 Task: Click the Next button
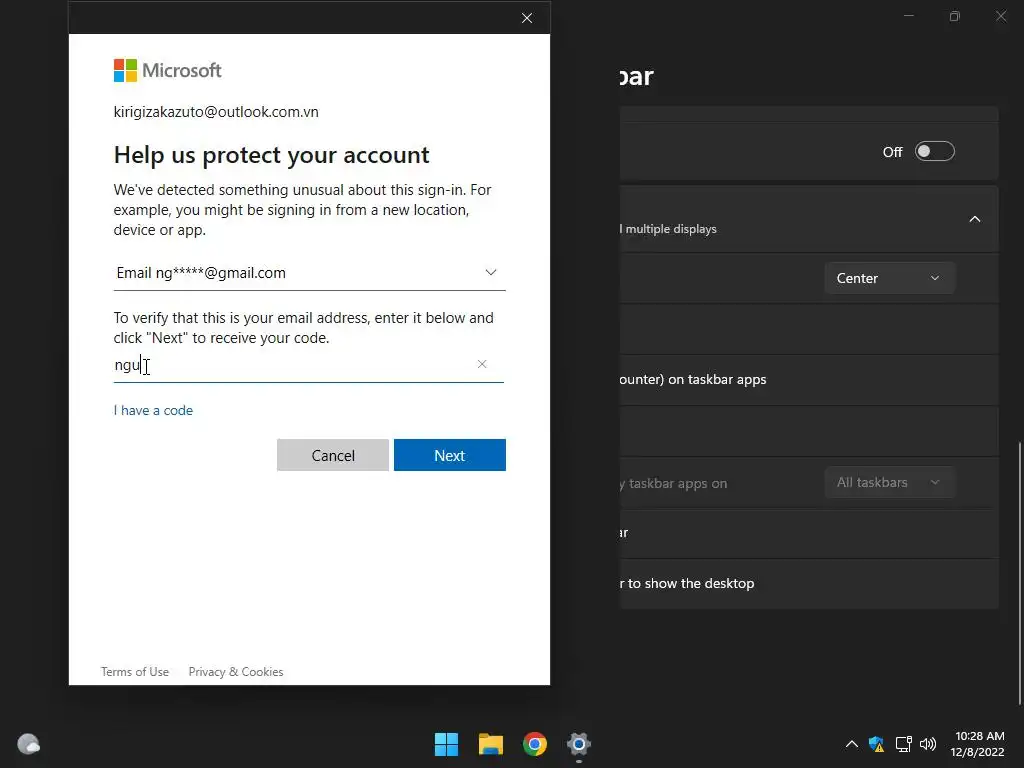(x=450, y=455)
